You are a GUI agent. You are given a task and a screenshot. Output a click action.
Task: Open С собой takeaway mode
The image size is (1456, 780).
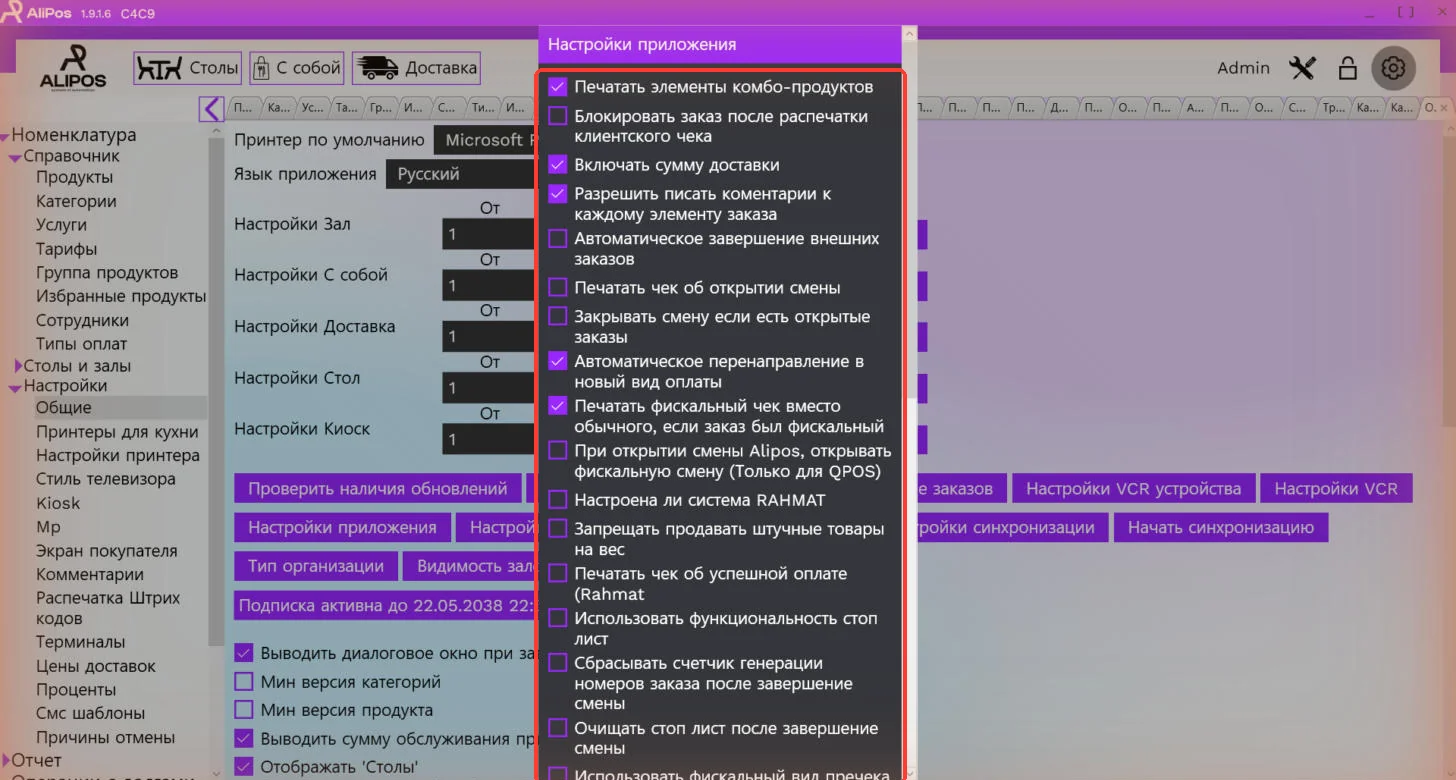coord(297,68)
